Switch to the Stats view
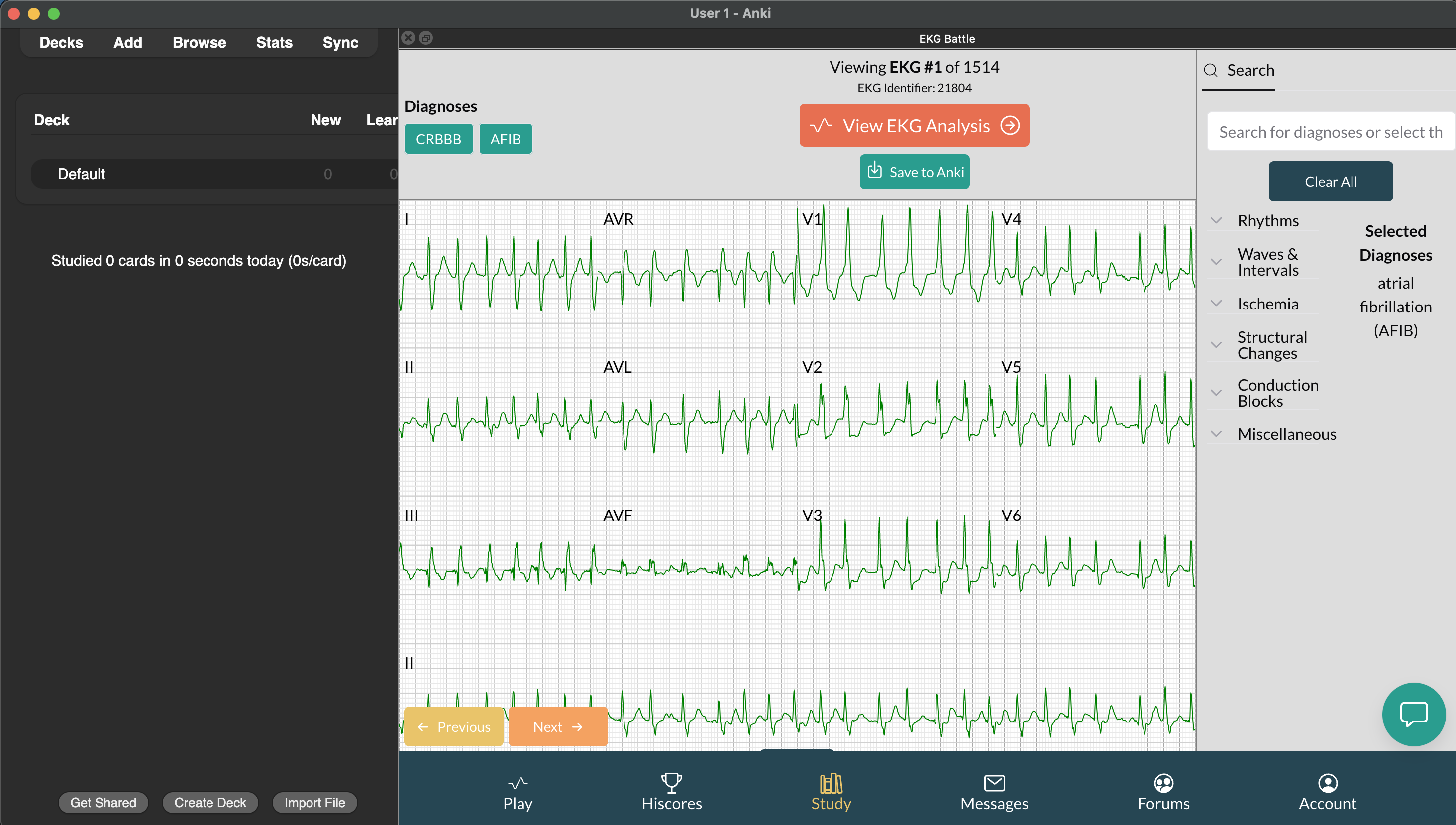The width and height of the screenshot is (1456, 825). [274, 42]
